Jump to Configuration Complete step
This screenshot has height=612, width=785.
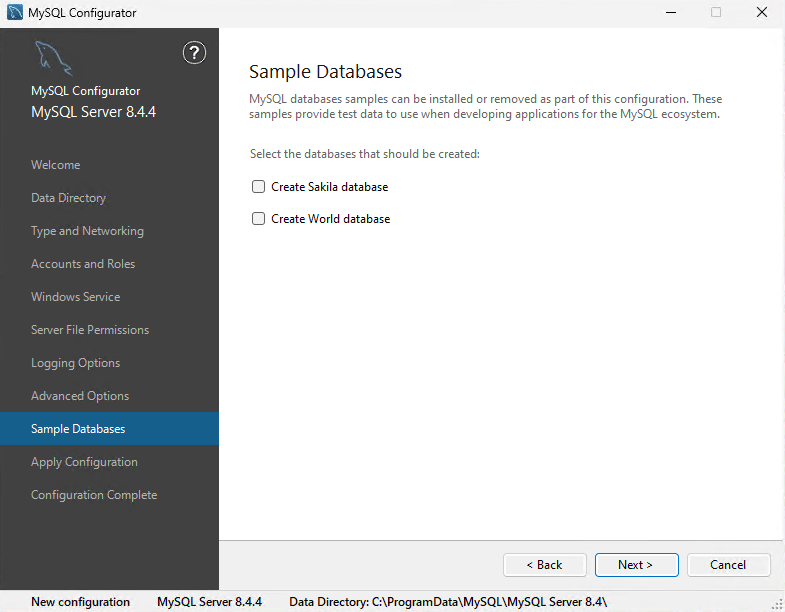pos(94,495)
